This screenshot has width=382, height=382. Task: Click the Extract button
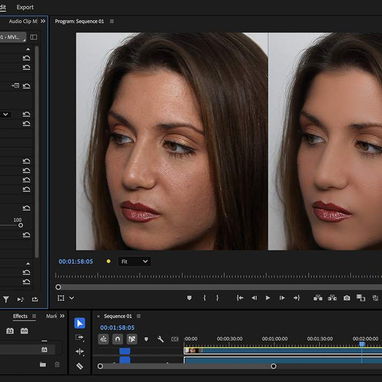coord(332,298)
